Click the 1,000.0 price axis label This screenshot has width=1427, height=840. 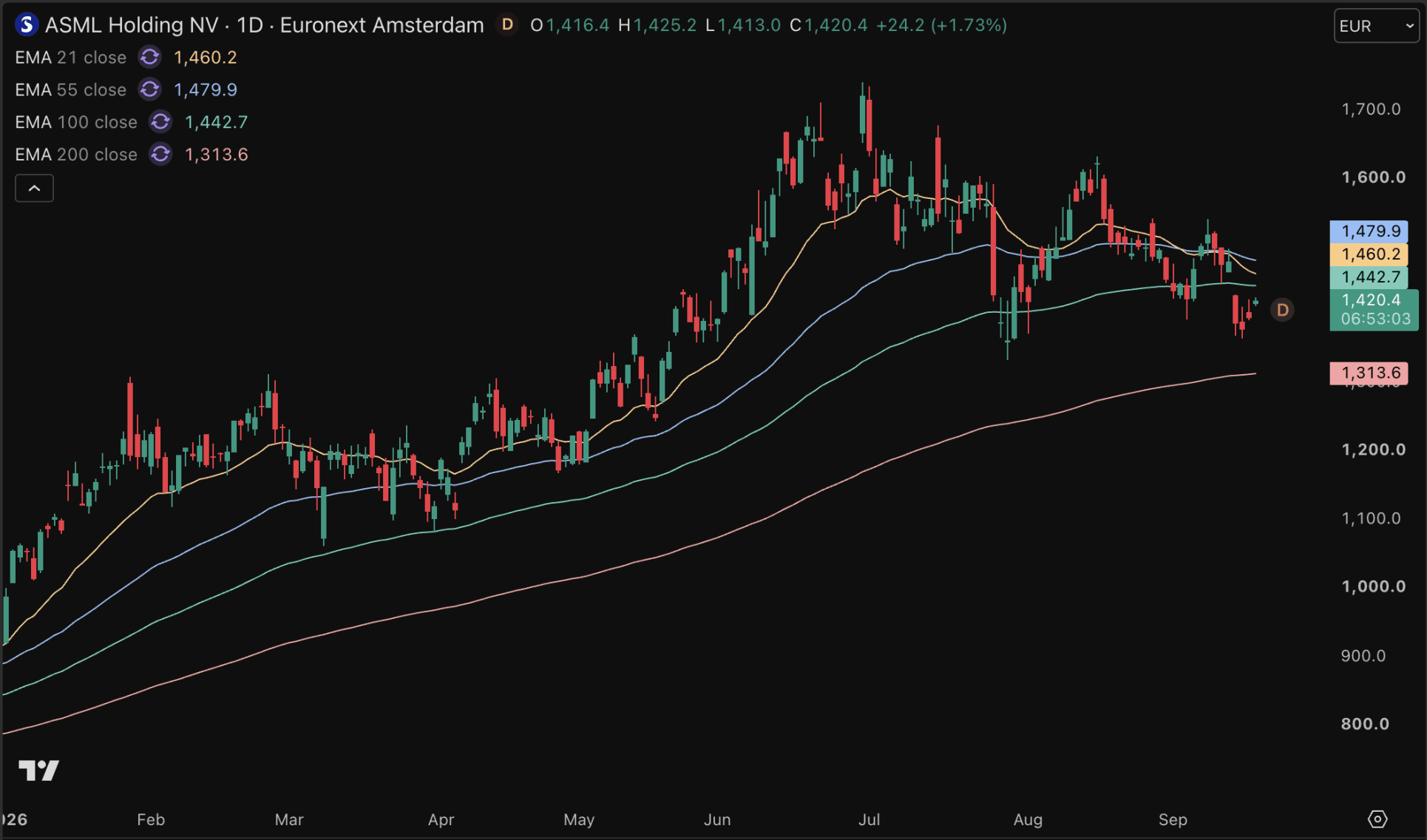click(1374, 586)
